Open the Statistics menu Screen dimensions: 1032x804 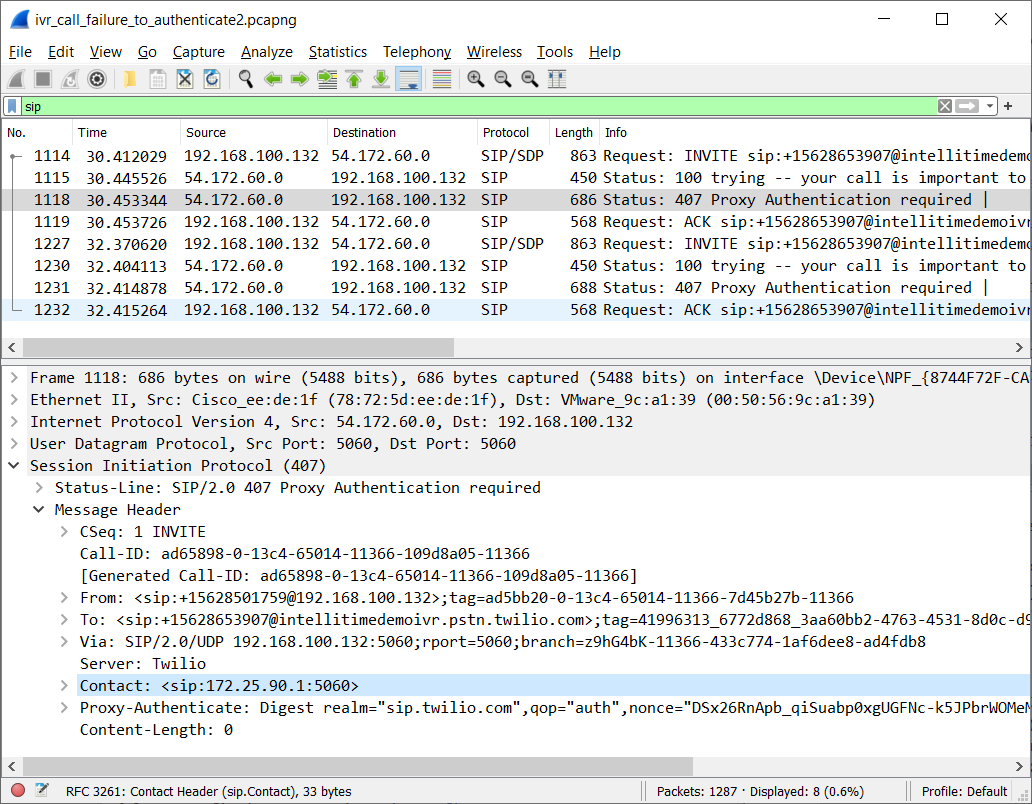(337, 52)
